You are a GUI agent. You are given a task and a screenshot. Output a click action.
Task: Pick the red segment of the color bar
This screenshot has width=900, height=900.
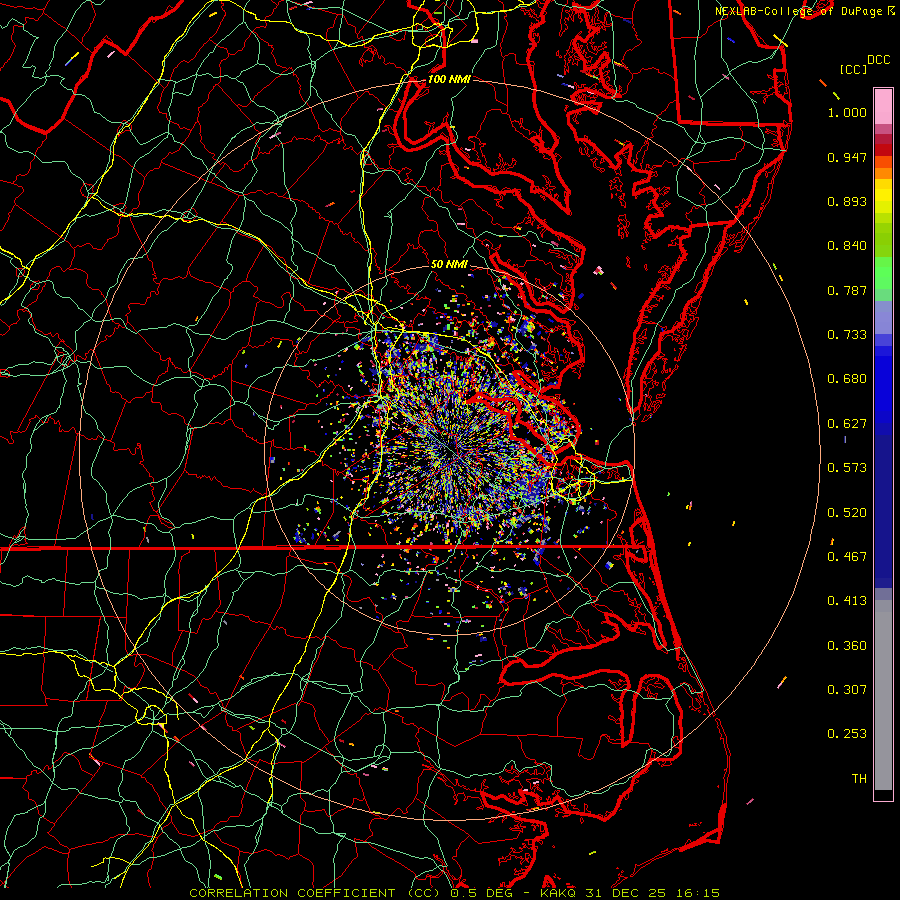[x=883, y=150]
